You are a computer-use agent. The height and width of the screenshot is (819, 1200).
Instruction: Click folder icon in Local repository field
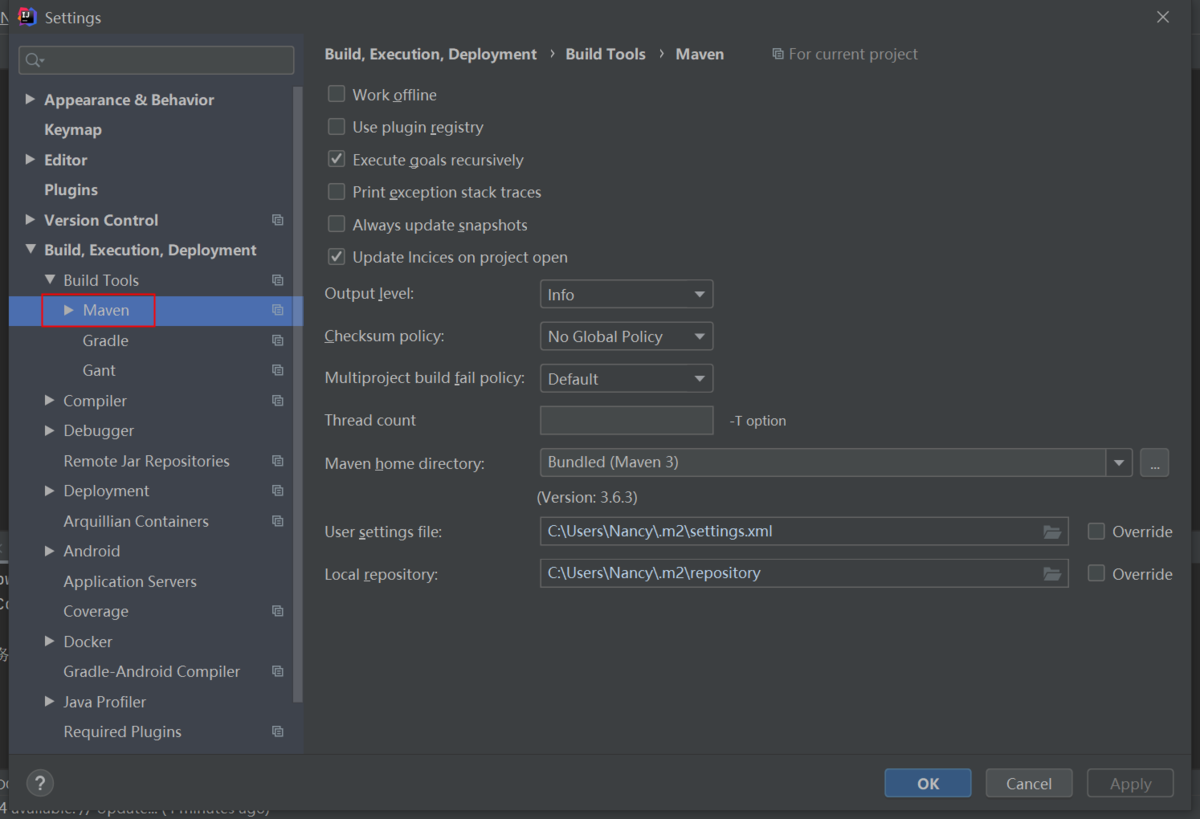click(1052, 574)
